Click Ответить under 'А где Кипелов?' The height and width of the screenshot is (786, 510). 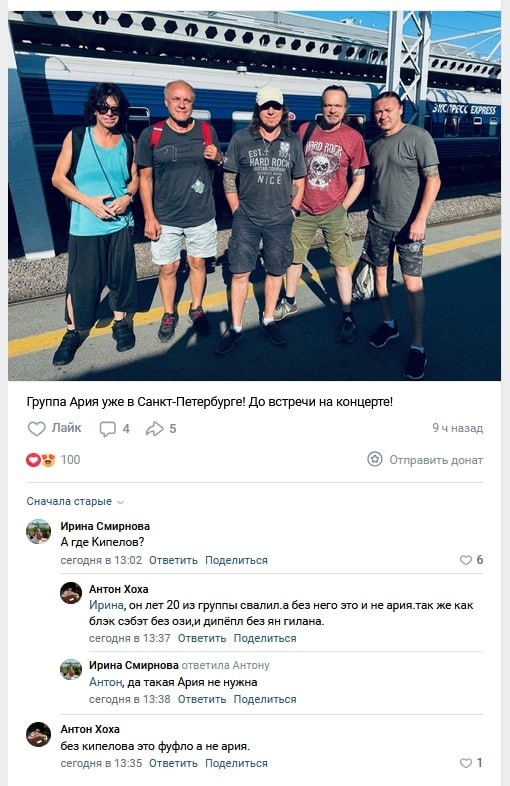[x=173, y=560]
